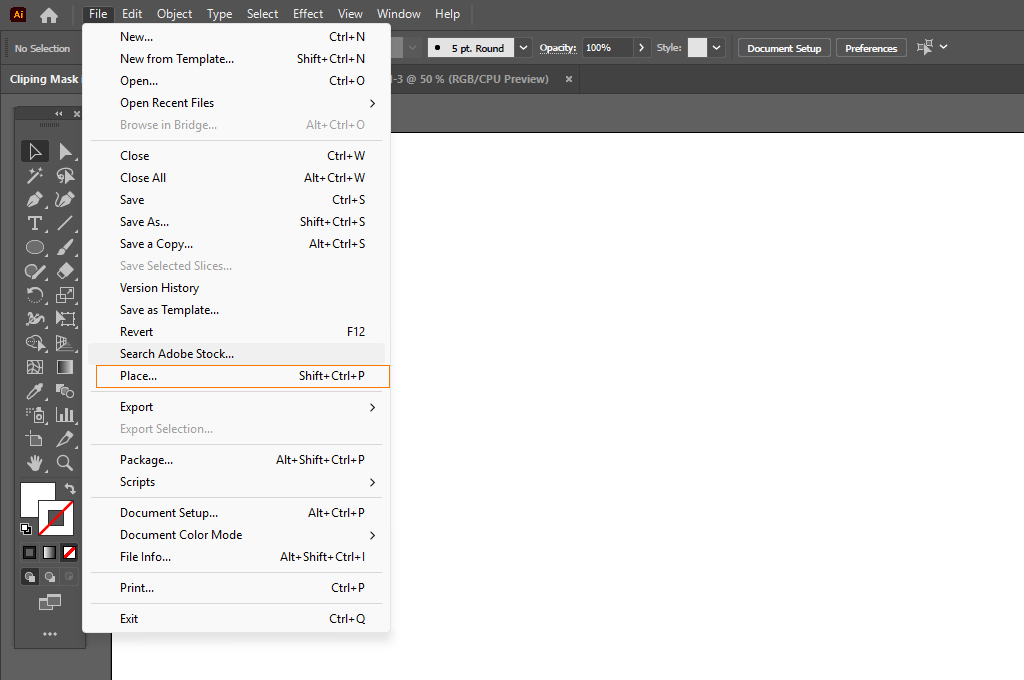Choose Search Adobe Stock... menu entry
The image size is (1024, 680).
click(x=236, y=354)
